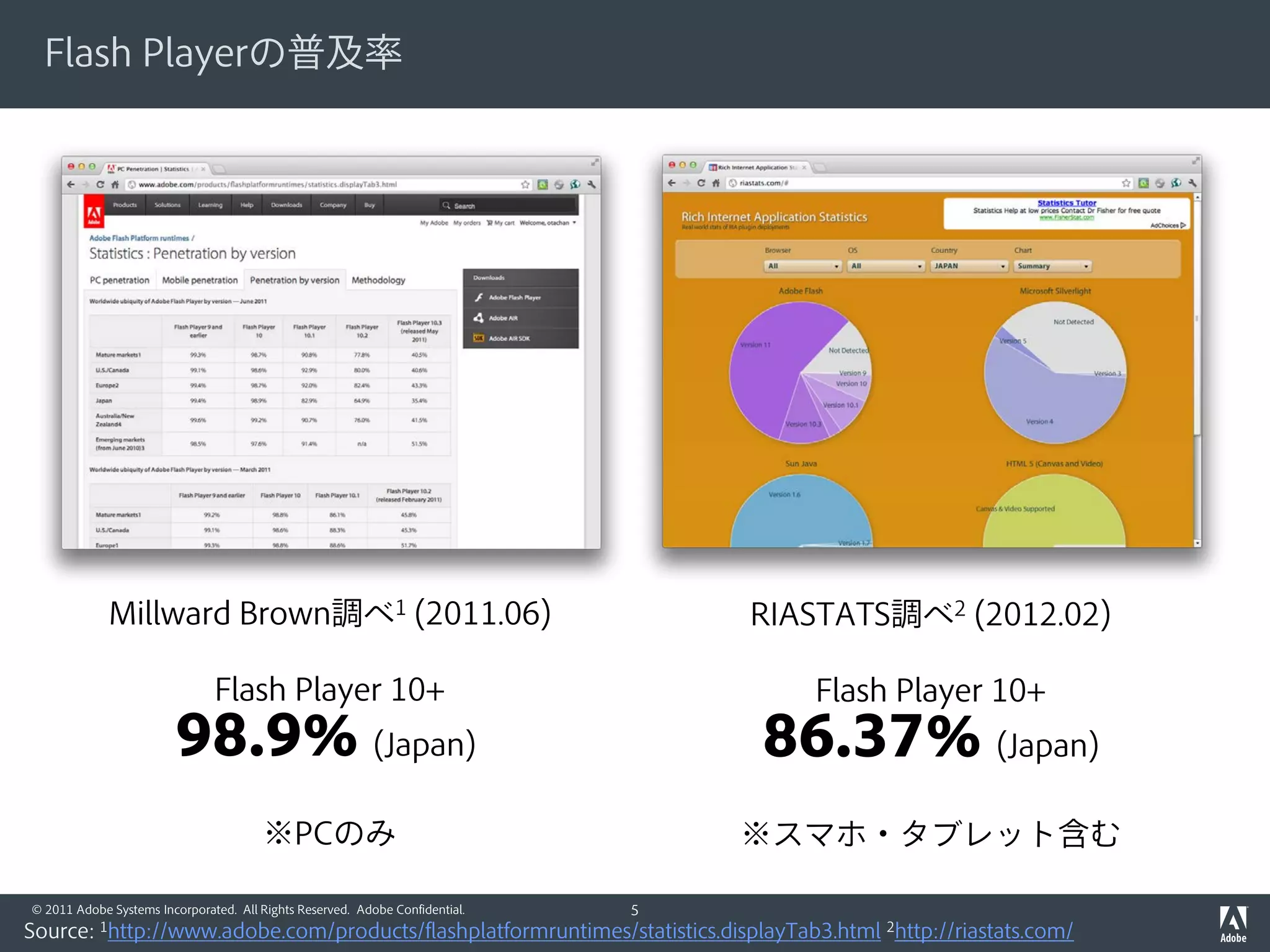Click the Adobe Flash Player icon in Downloads panel
1270x952 pixels.
click(x=479, y=297)
